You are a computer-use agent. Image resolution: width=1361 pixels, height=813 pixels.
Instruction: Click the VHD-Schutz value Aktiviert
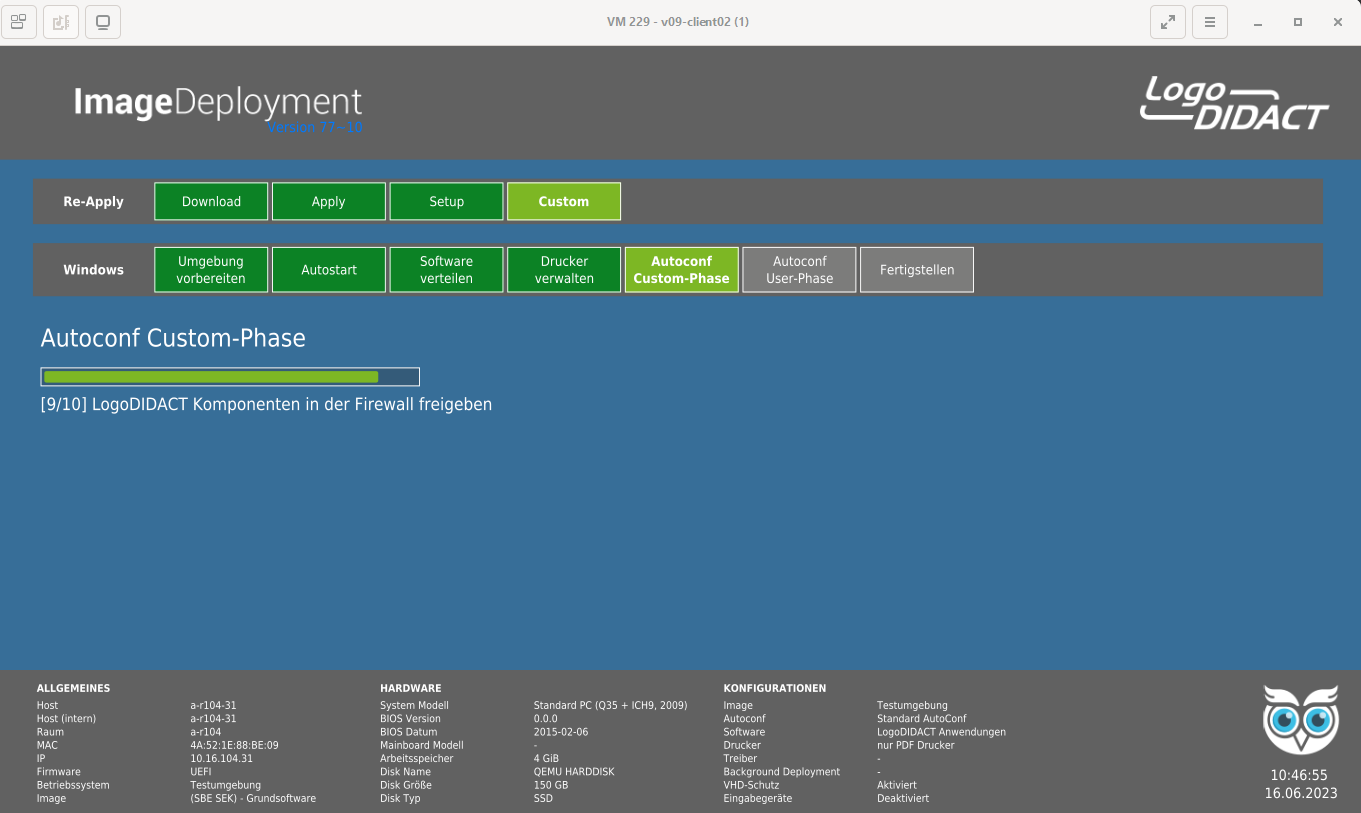tap(897, 785)
